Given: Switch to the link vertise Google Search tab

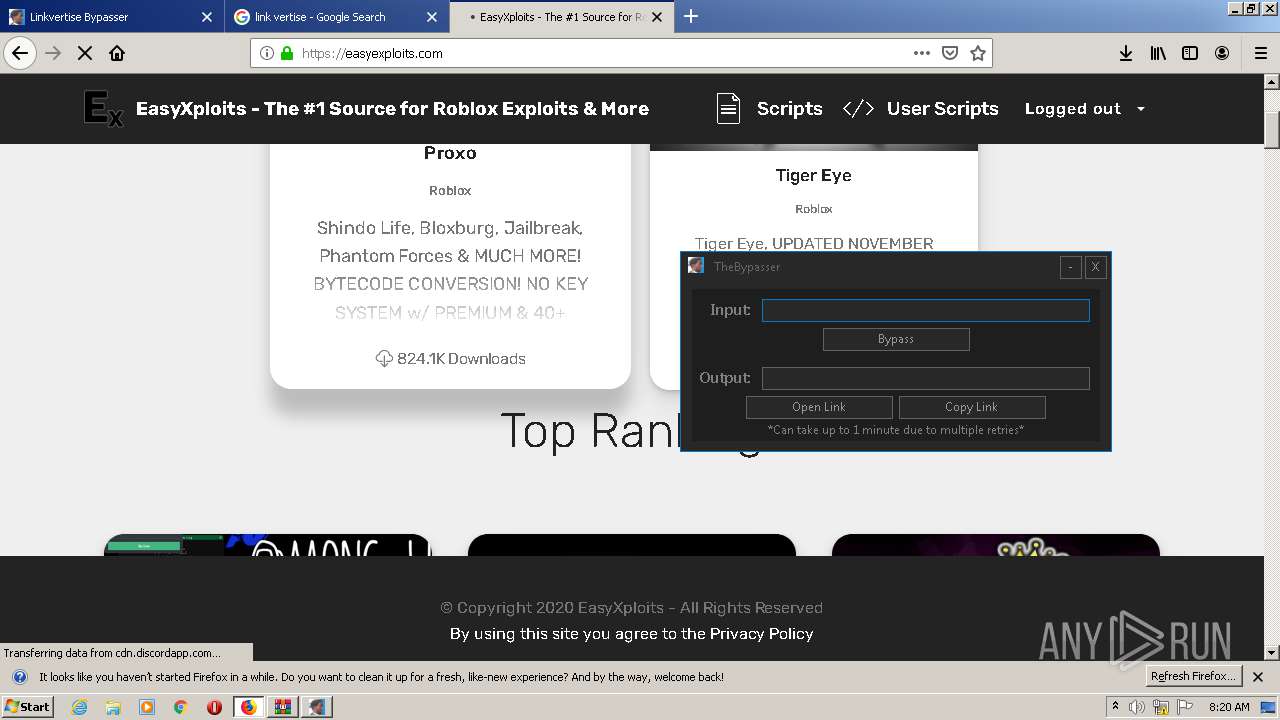Looking at the screenshot, I should [x=337, y=16].
